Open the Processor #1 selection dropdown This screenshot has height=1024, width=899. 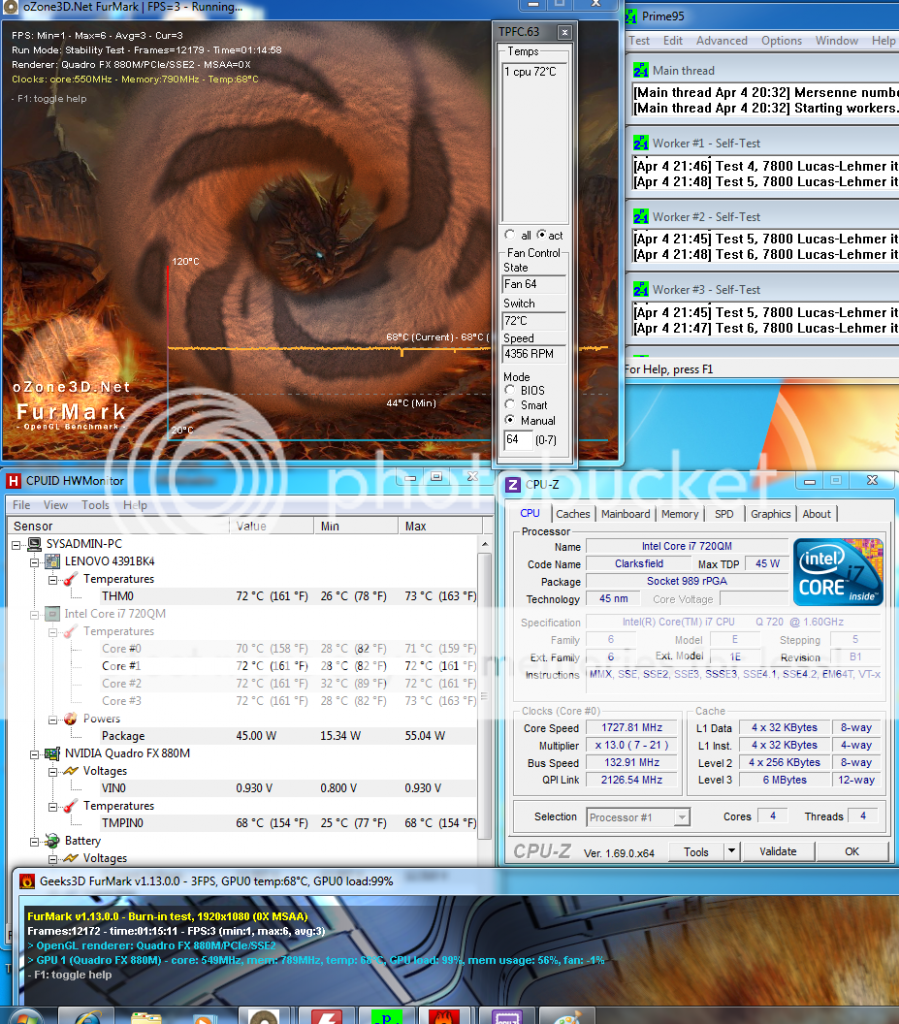coord(682,817)
